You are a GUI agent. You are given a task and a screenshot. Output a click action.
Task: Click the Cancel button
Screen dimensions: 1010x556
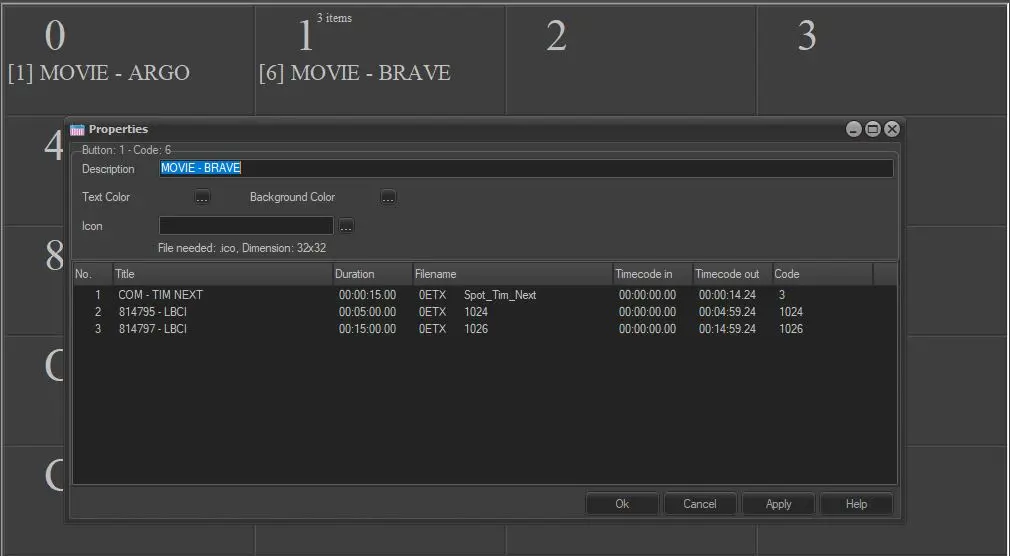pos(700,504)
